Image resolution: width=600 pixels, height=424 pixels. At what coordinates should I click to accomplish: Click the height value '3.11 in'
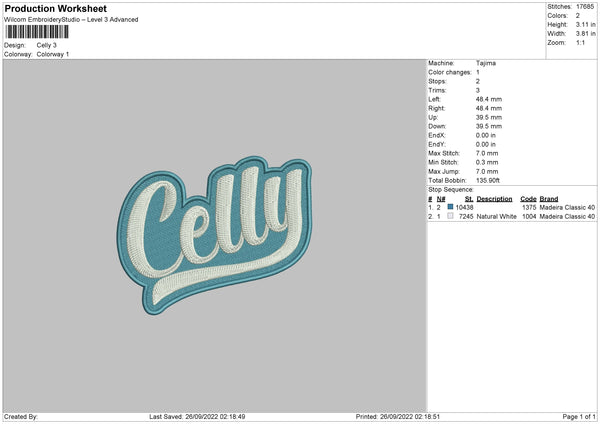pyautogui.click(x=585, y=24)
